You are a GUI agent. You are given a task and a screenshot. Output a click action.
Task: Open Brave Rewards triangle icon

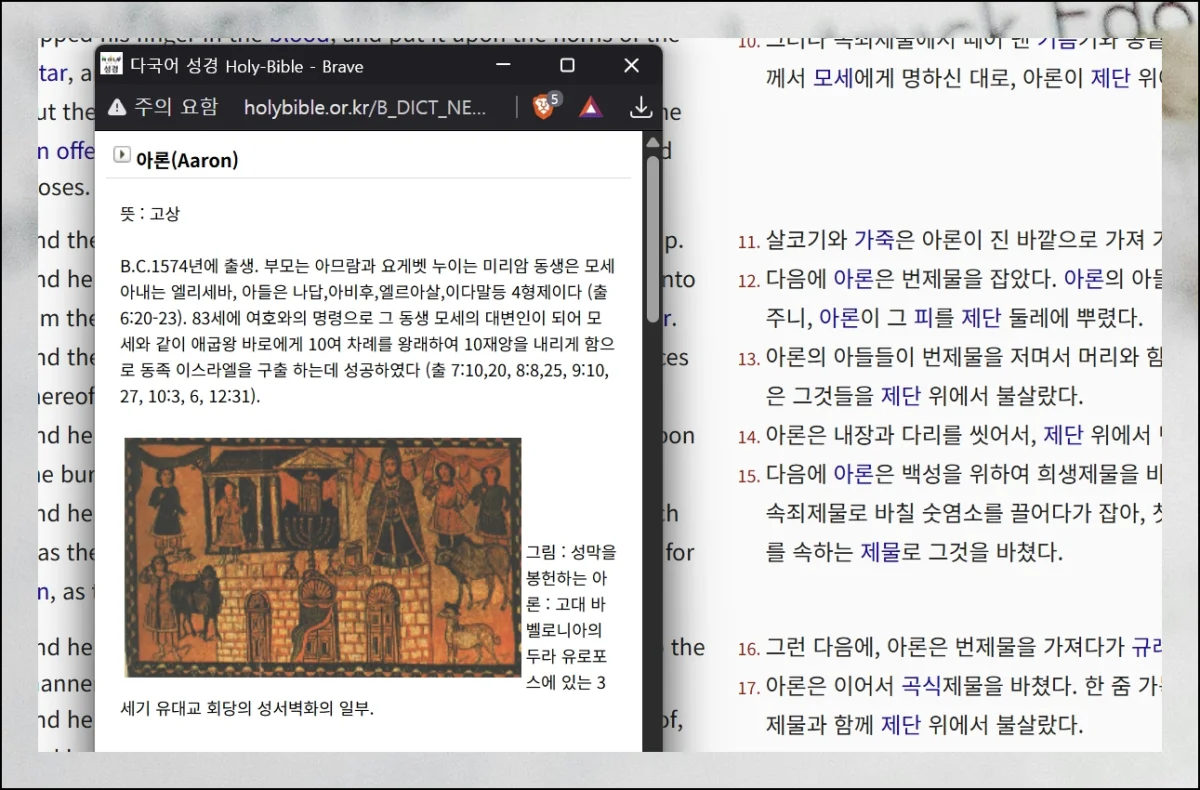click(590, 107)
